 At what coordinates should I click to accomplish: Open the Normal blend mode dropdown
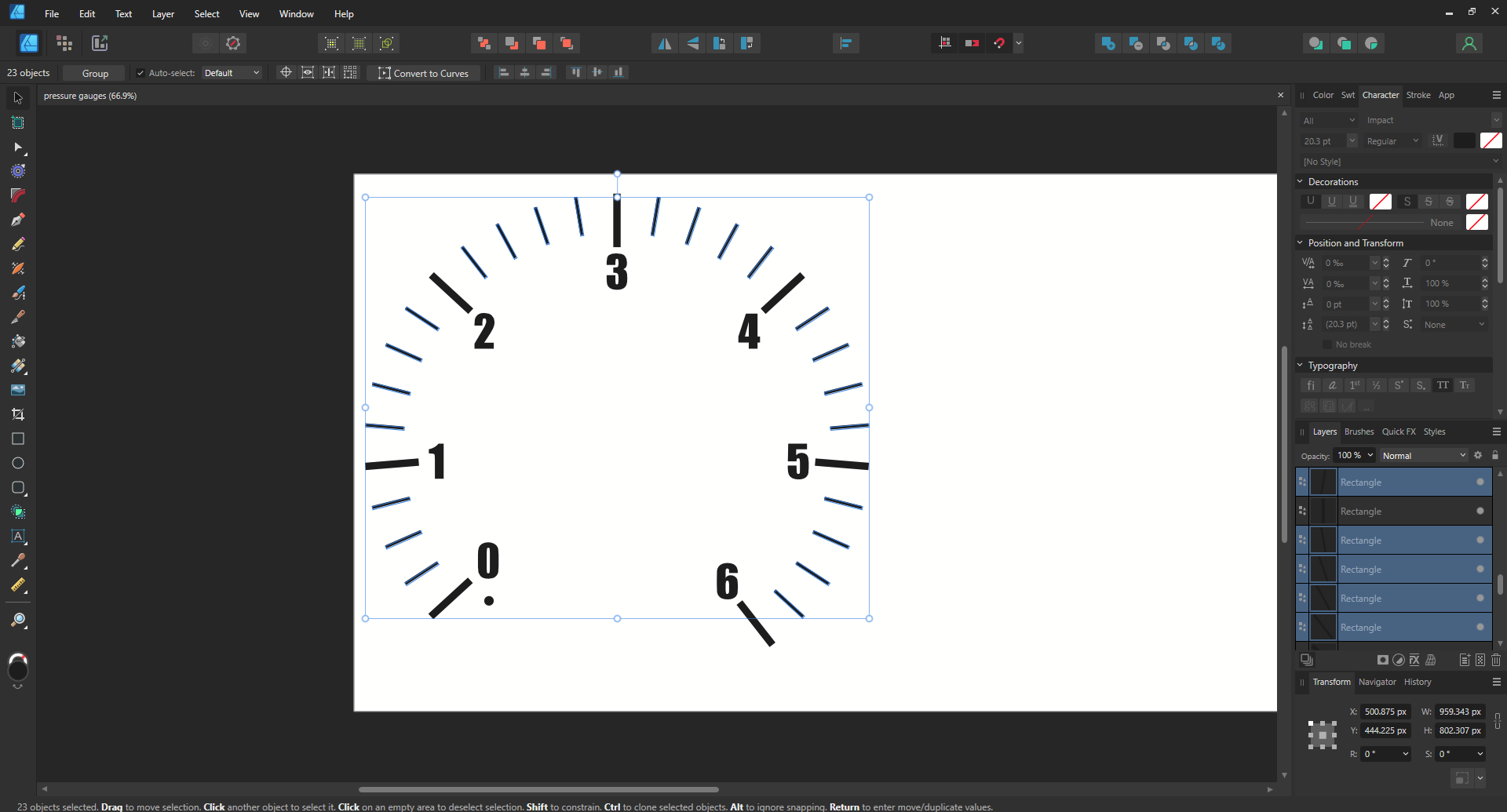tap(1423, 455)
